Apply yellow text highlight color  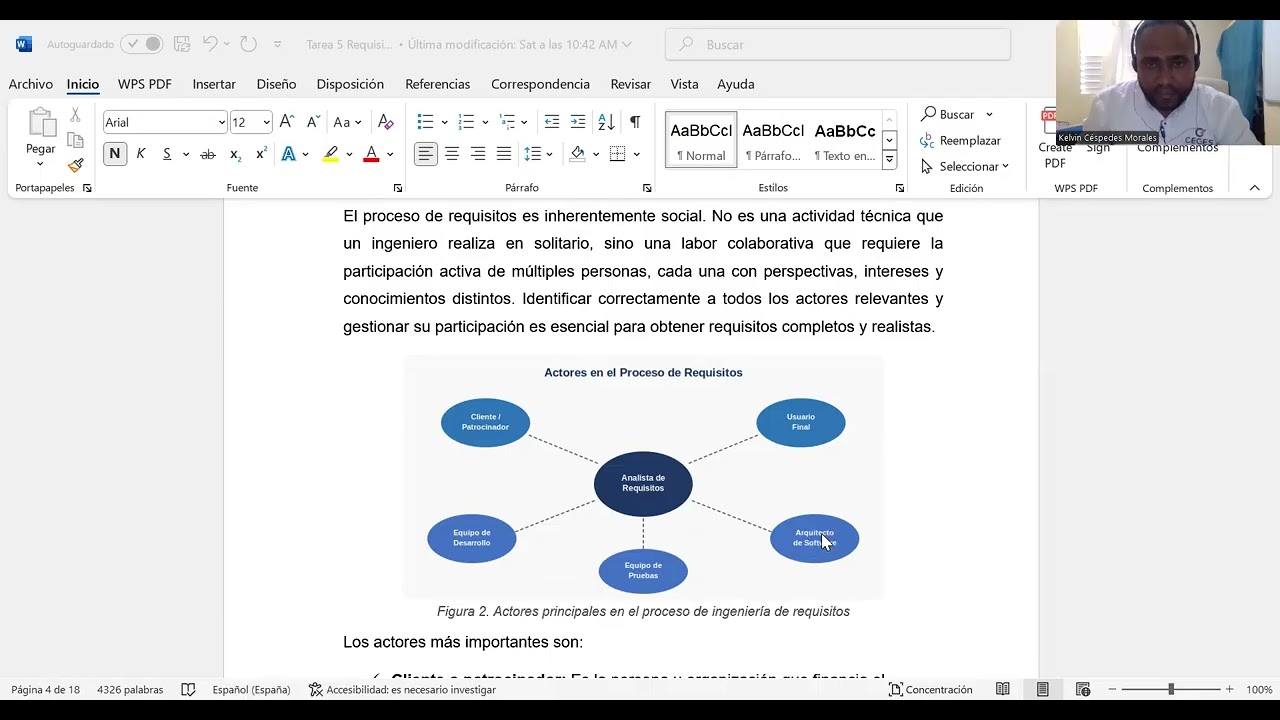331,154
